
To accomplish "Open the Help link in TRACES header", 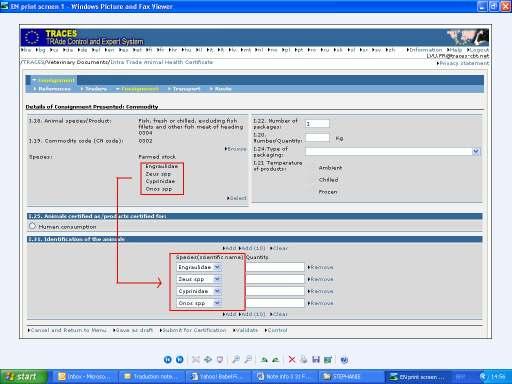I will [455, 50].
